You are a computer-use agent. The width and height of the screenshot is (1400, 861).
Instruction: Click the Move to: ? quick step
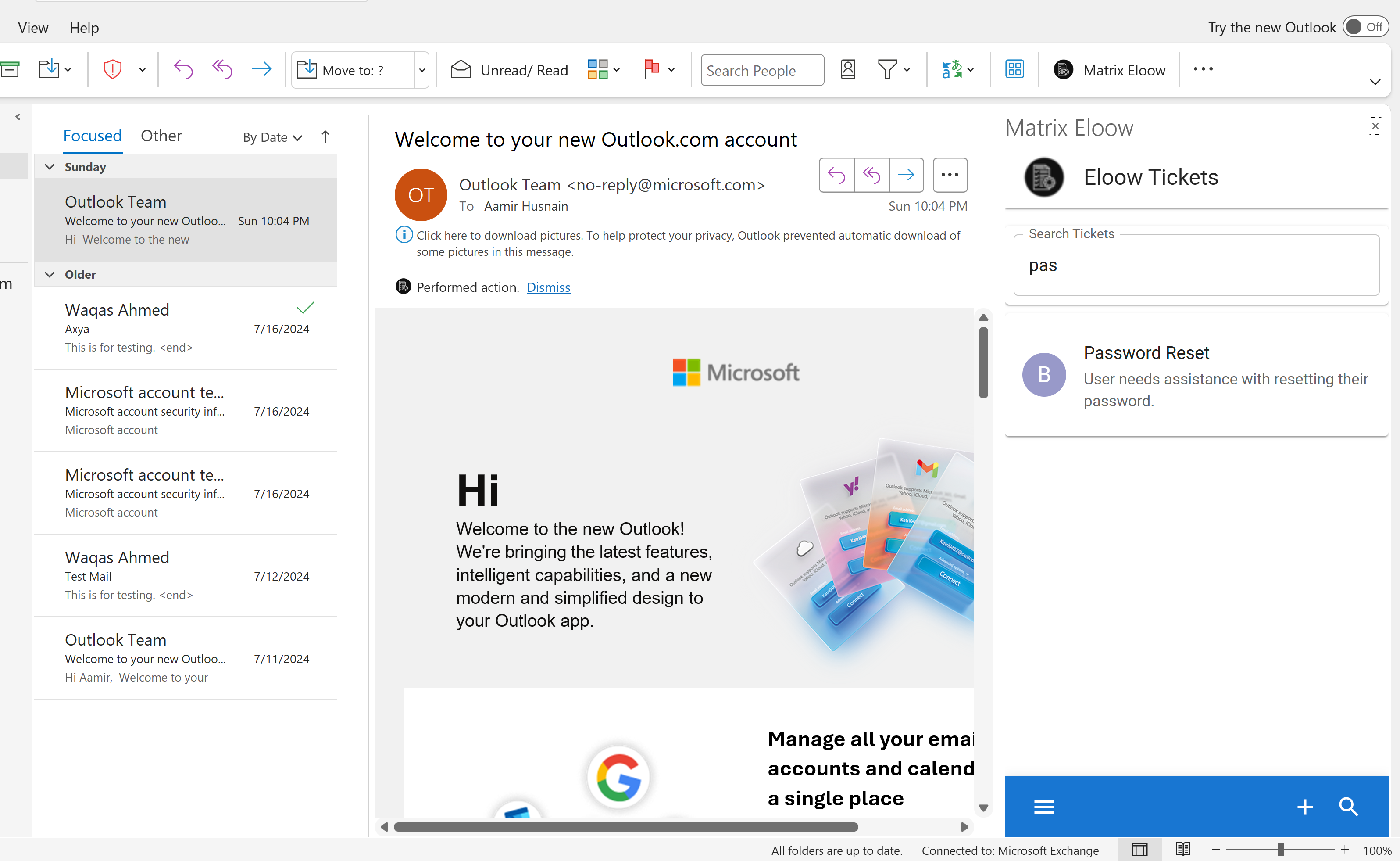click(353, 70)
